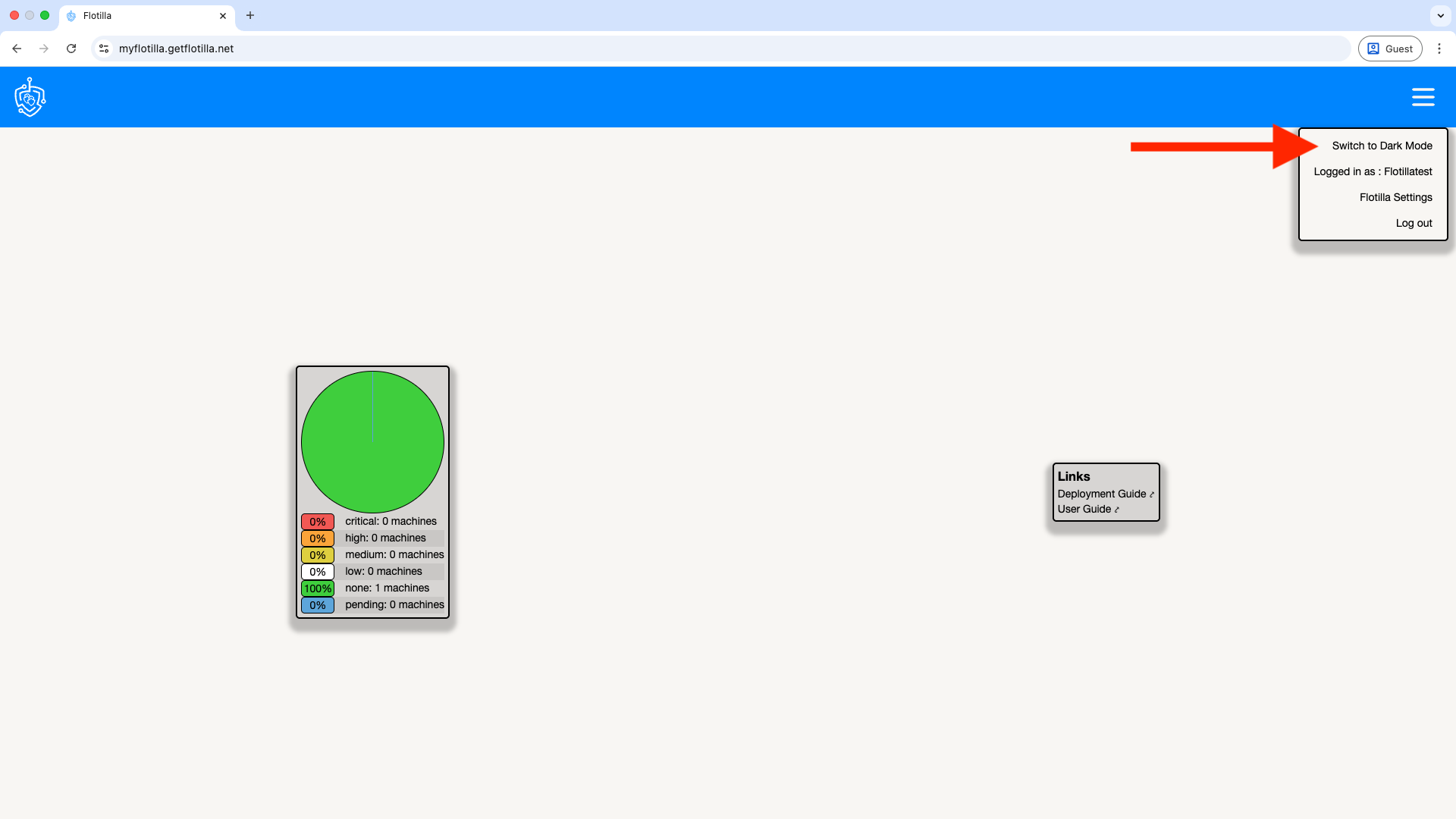Close the Flotilla browser tab
The width and height of the screenshot is (1456, 819).
223,15
